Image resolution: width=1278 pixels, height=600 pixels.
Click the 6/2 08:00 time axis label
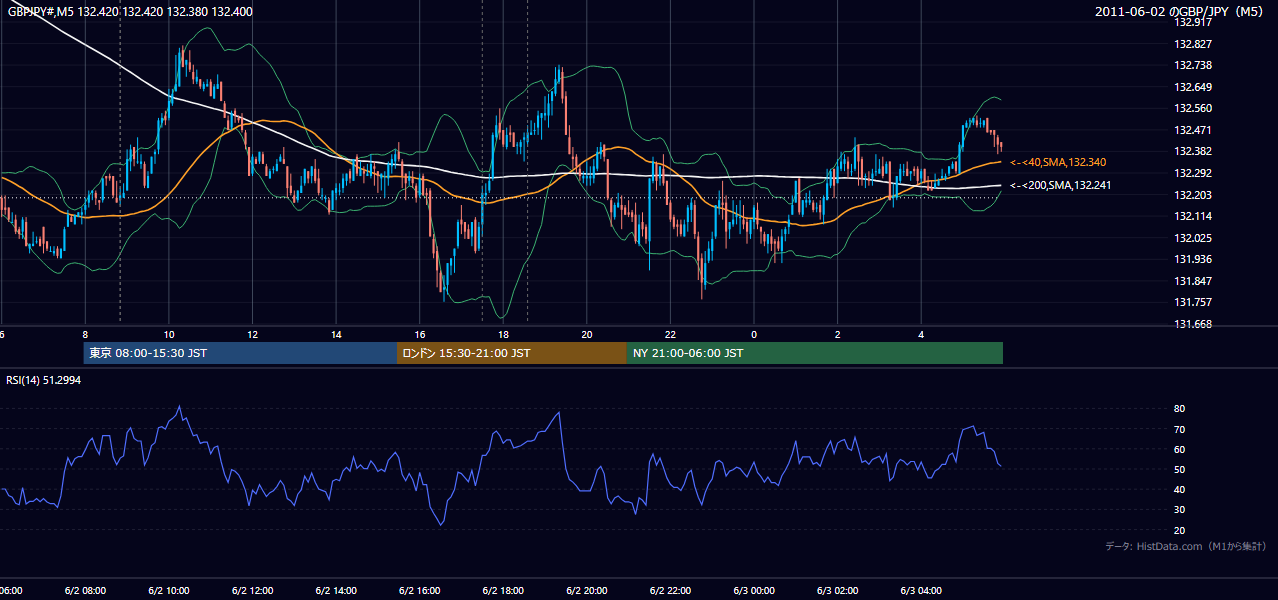(x=85, y=590)
